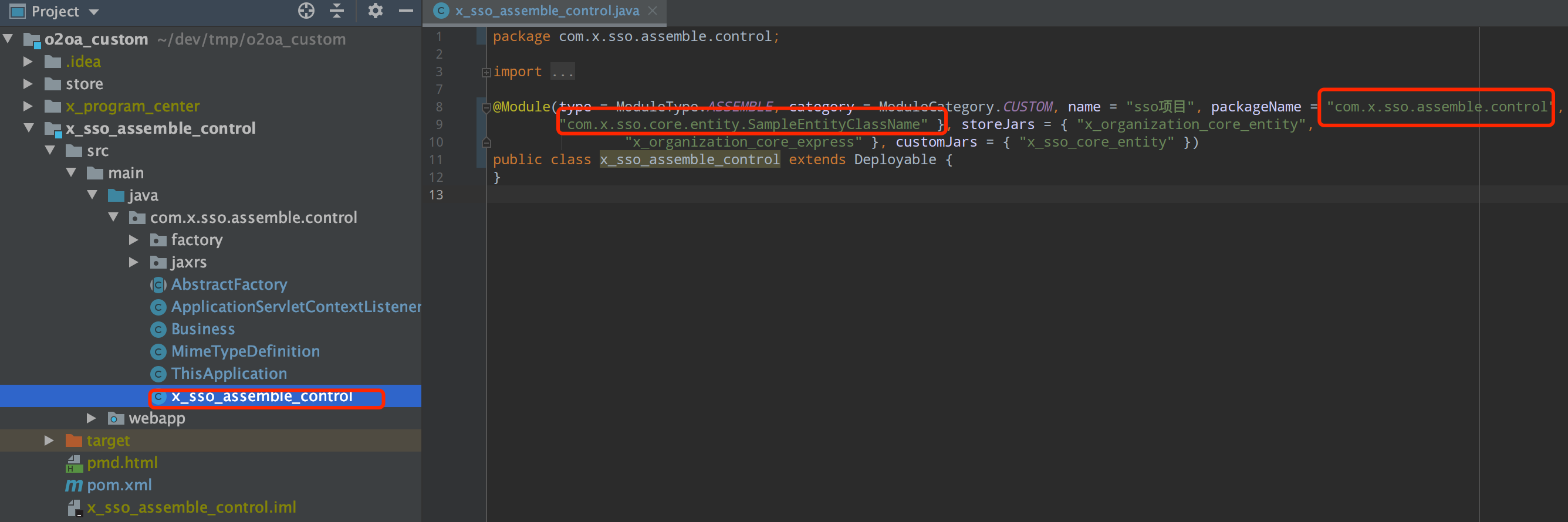
Task: Click the AbstractFactory class icon
Action: coord(158,284)
